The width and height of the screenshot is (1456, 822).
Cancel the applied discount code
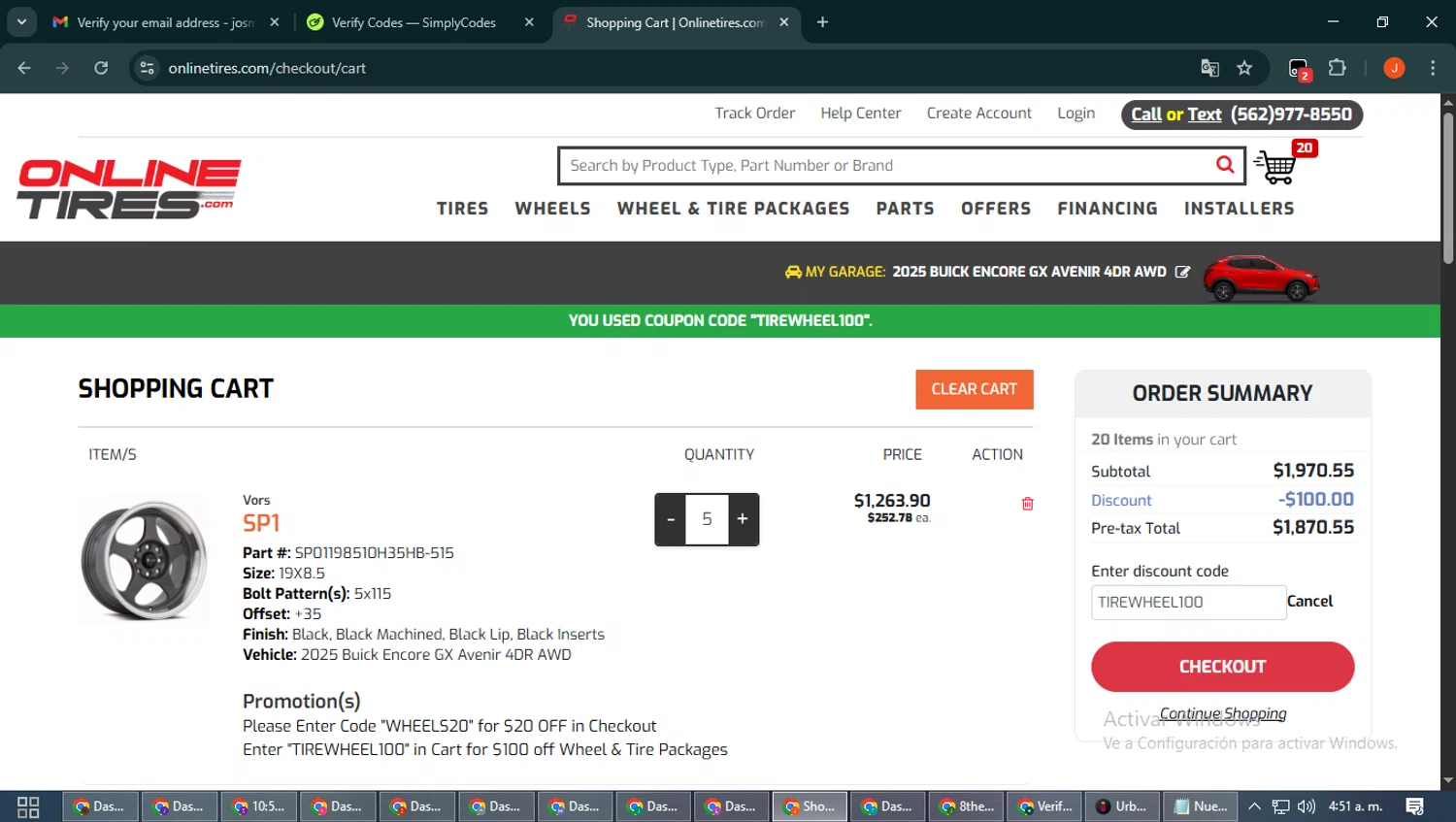tap(1309, 602)
